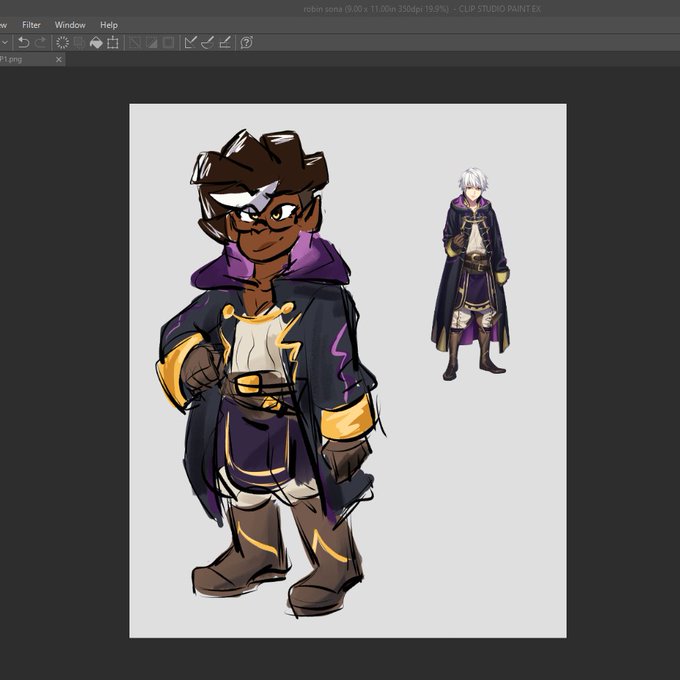Expand the toolbar dropdown chevron
680x680 pixels.
pos(5,43)
